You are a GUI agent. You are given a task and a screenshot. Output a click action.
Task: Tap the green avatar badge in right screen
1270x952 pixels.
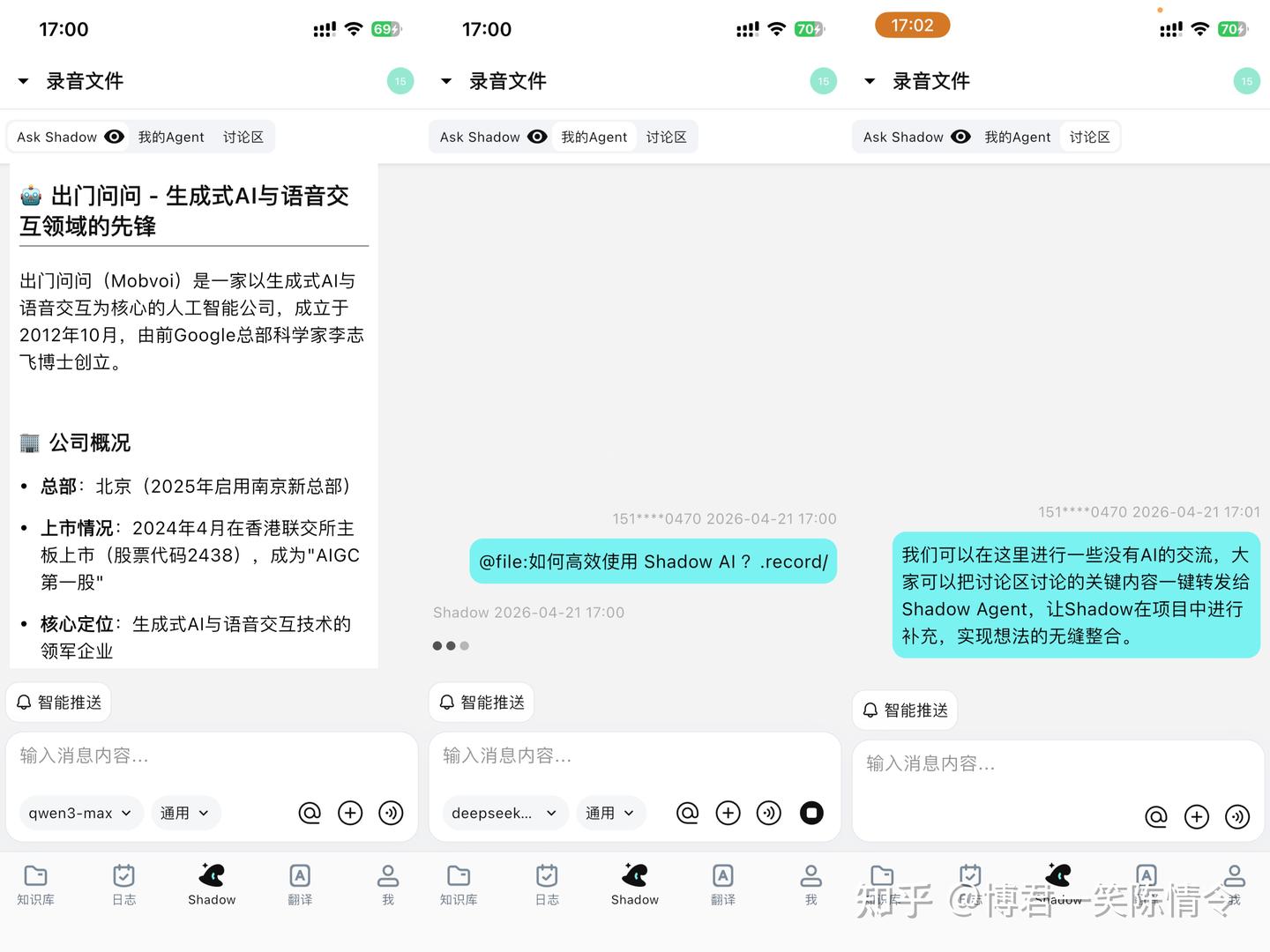point(1247,81)
